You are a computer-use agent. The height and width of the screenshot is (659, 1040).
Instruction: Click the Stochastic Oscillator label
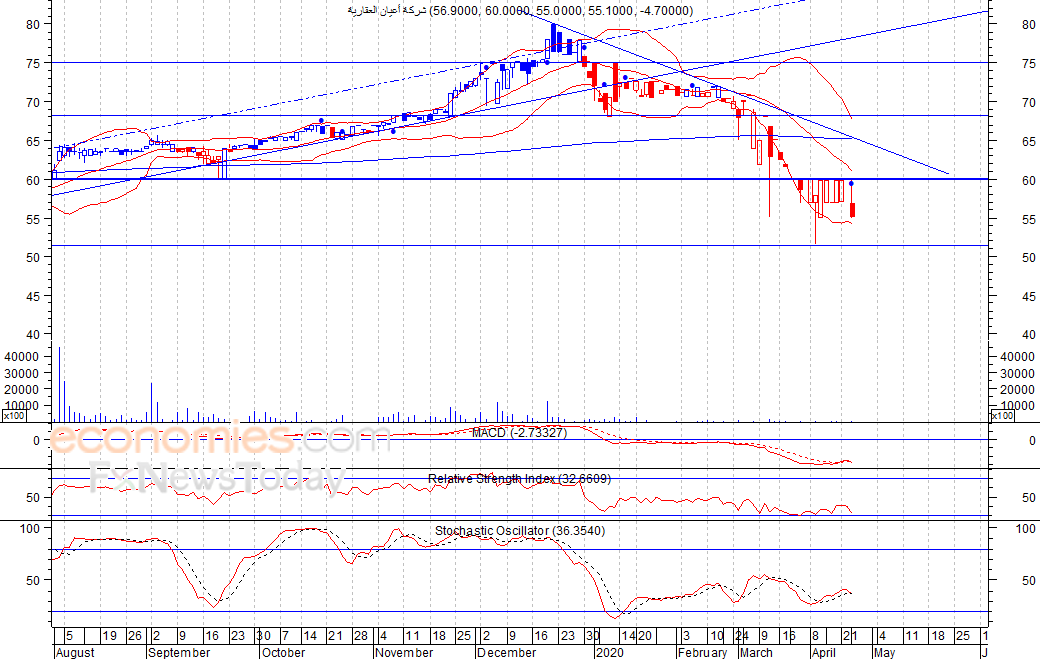pos(520,530)
